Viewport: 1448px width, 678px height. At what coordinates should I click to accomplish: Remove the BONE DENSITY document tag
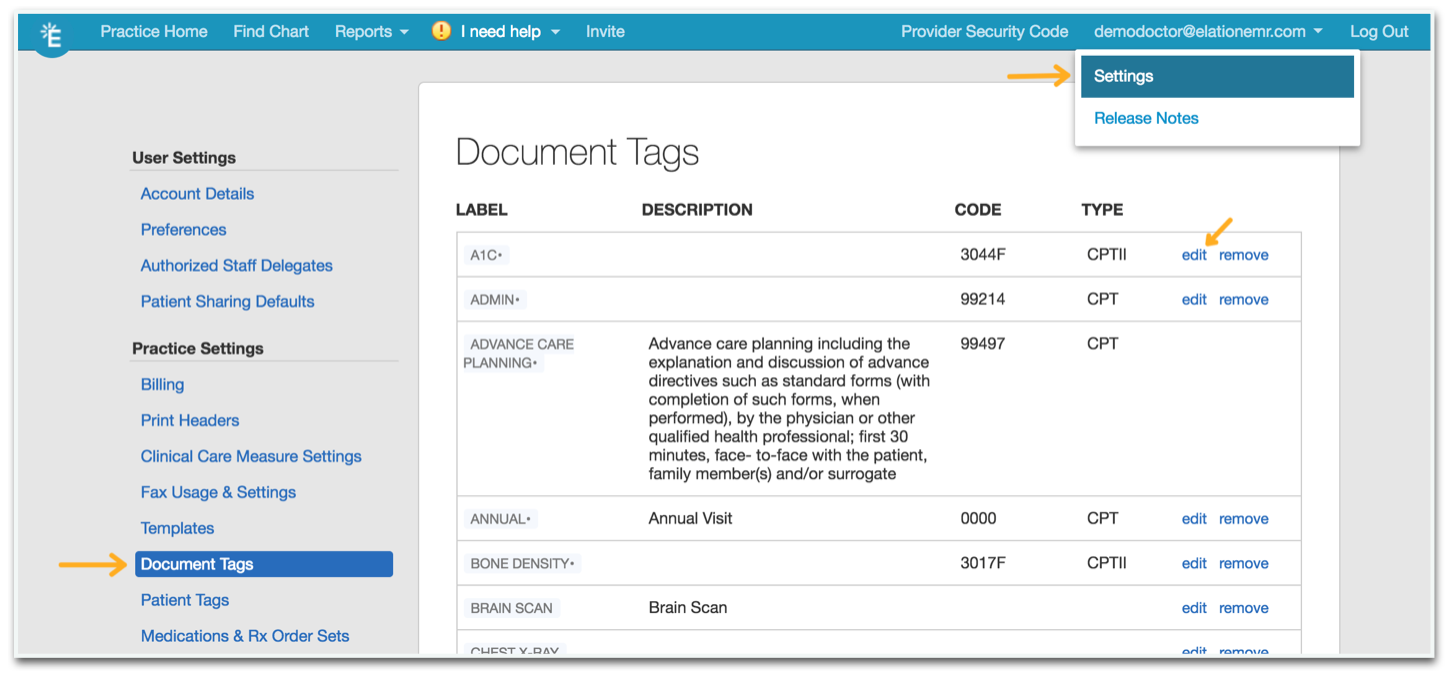coord(1244,563)
